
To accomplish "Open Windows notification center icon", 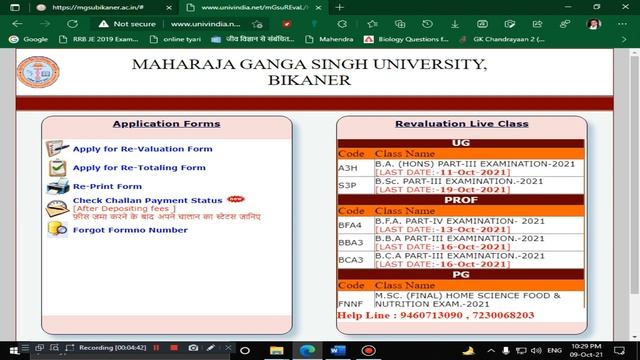I will click(619, 351).
